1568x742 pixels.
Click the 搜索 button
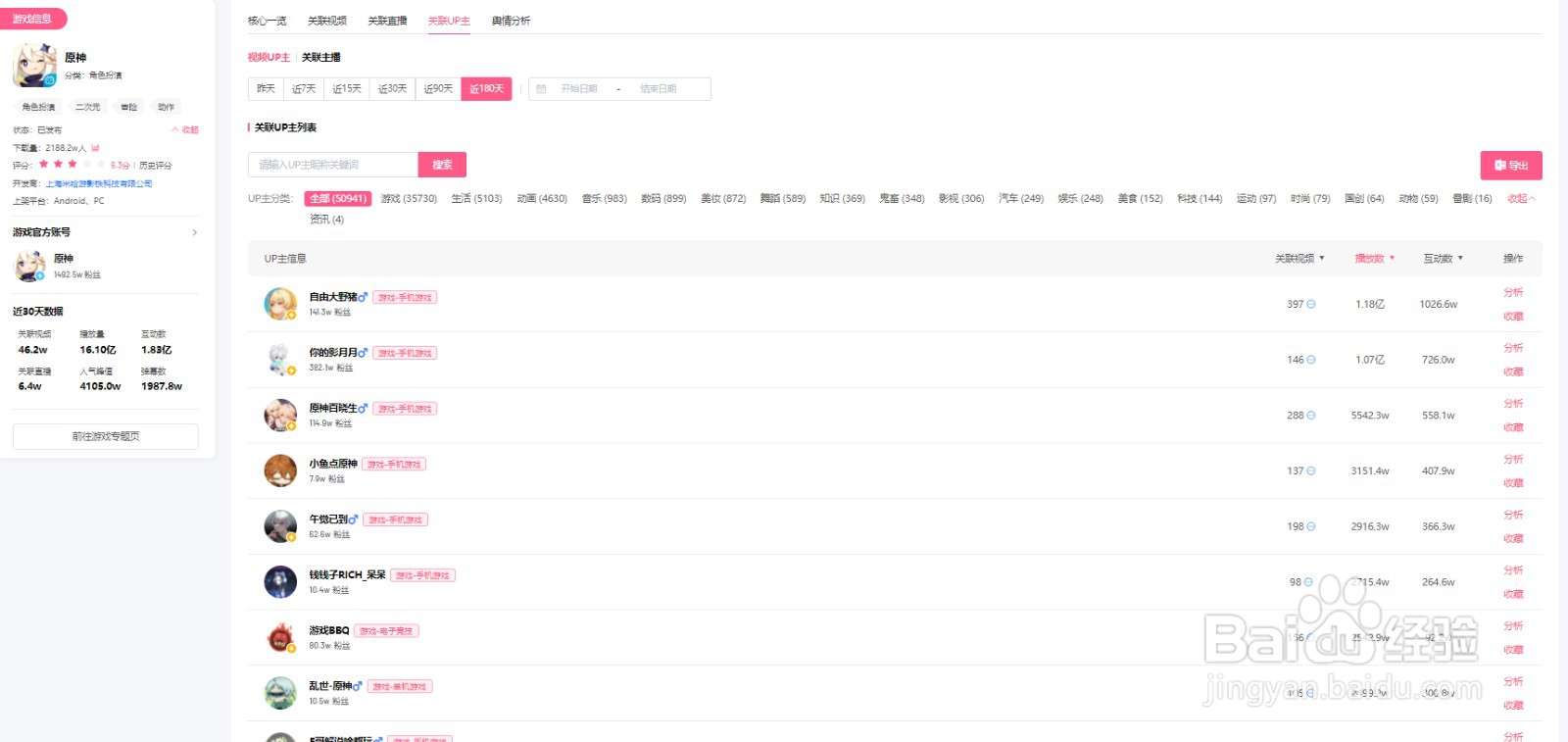[442, 165]
